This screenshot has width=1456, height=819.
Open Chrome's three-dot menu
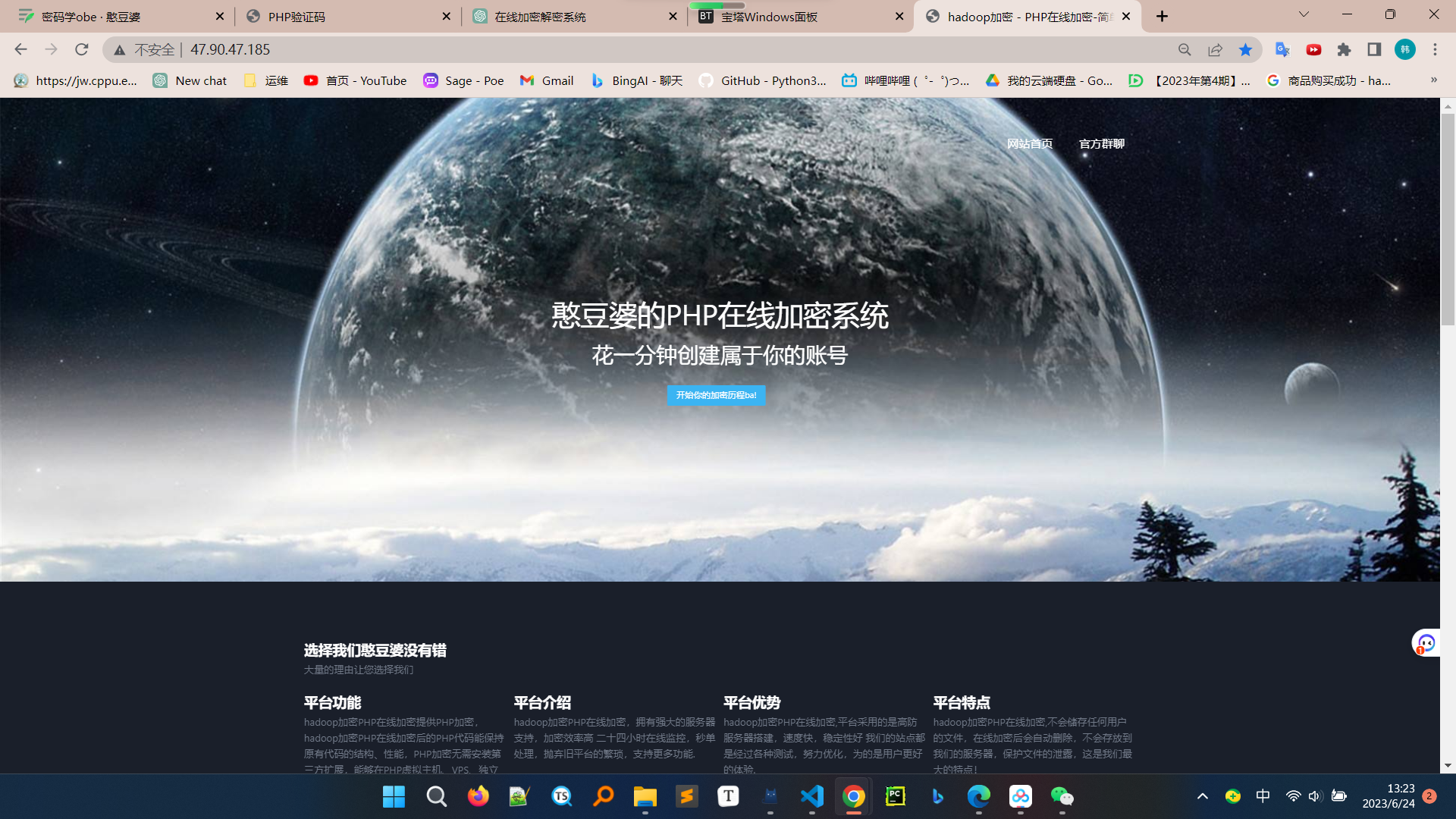1435,49
